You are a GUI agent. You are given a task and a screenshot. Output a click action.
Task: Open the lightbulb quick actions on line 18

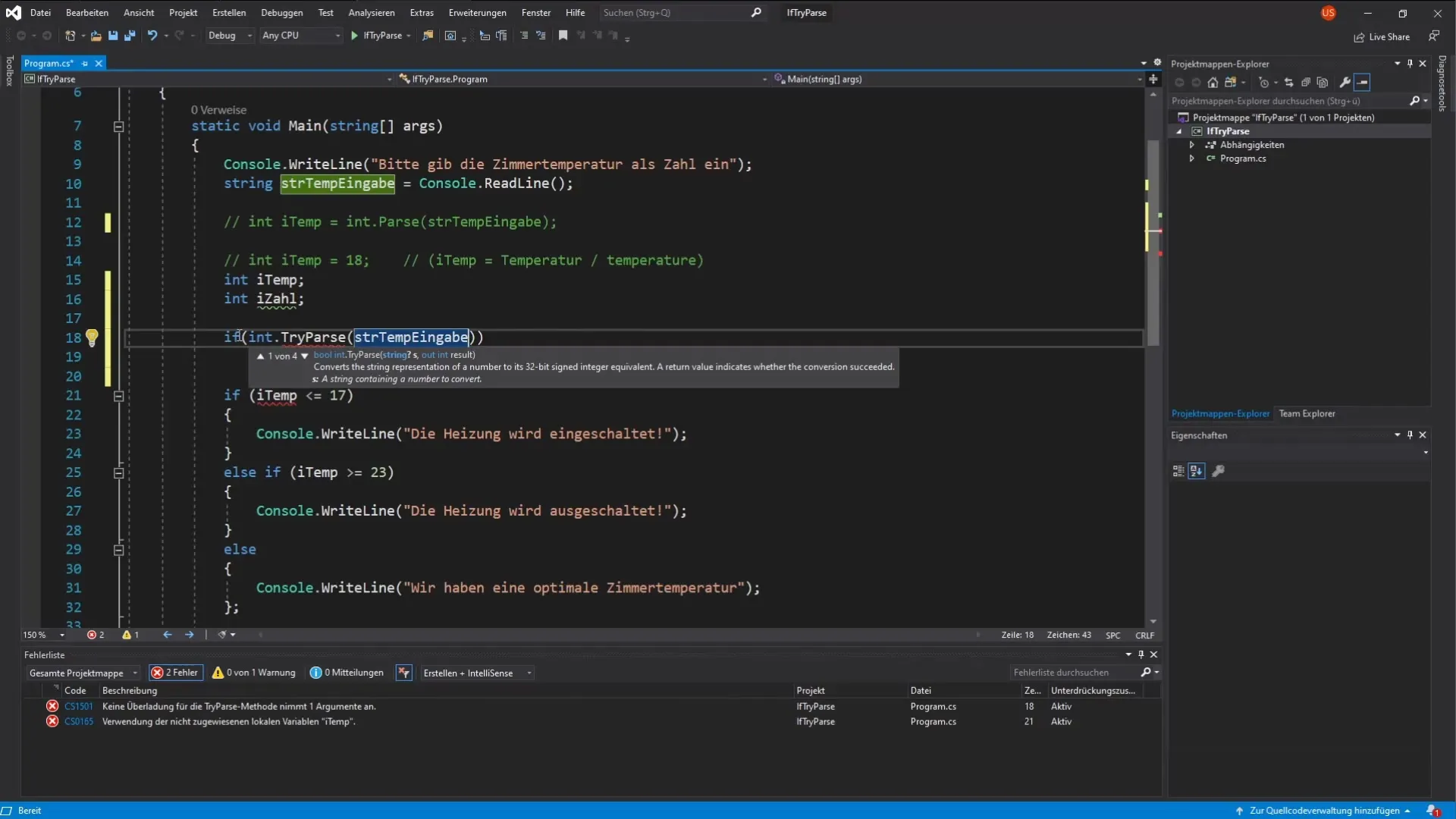(92, 337)
